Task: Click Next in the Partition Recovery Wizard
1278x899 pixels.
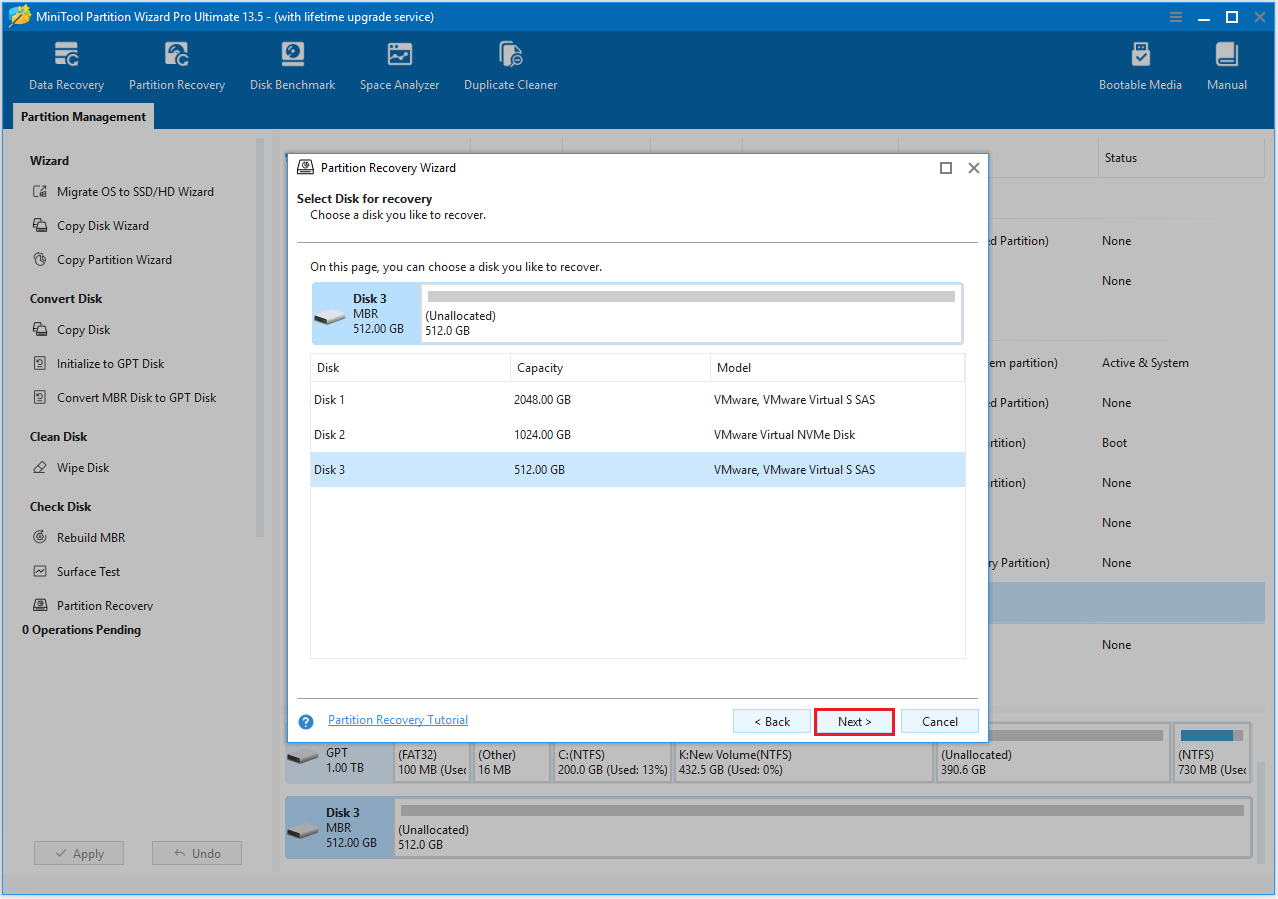Action: pyautogui.click(x=854, y=721)
